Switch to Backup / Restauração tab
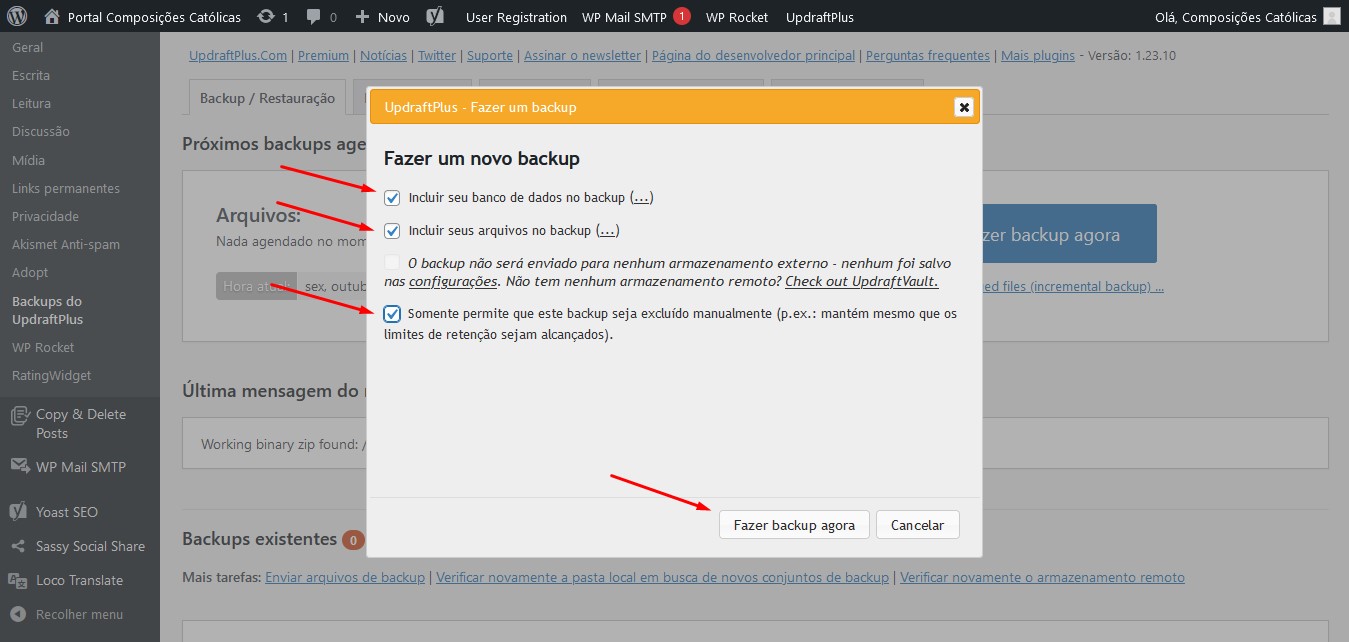This screenshot has height=642, width=1349. tap(267, 98)
